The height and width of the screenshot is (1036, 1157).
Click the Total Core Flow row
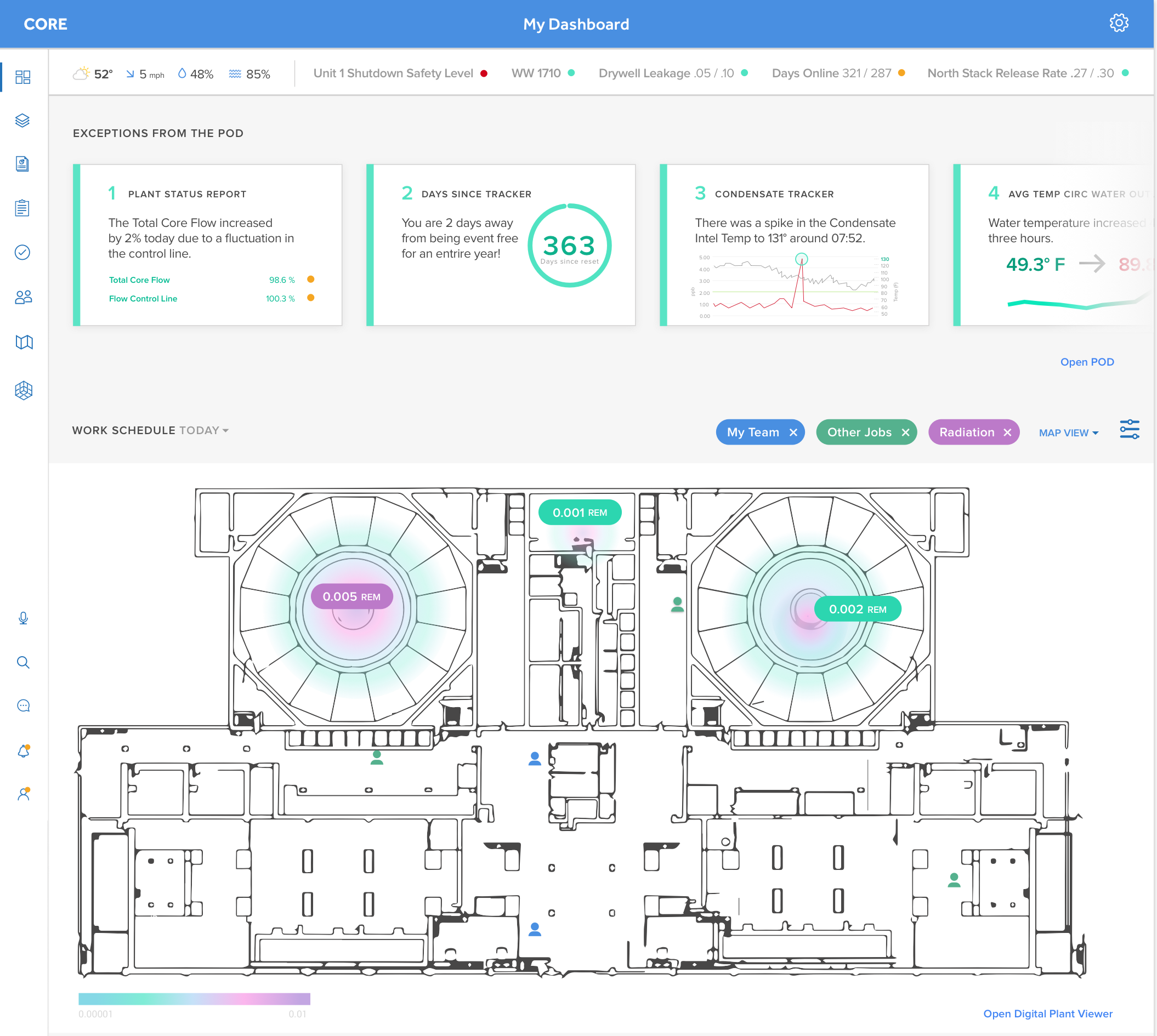tap(211, 280)
